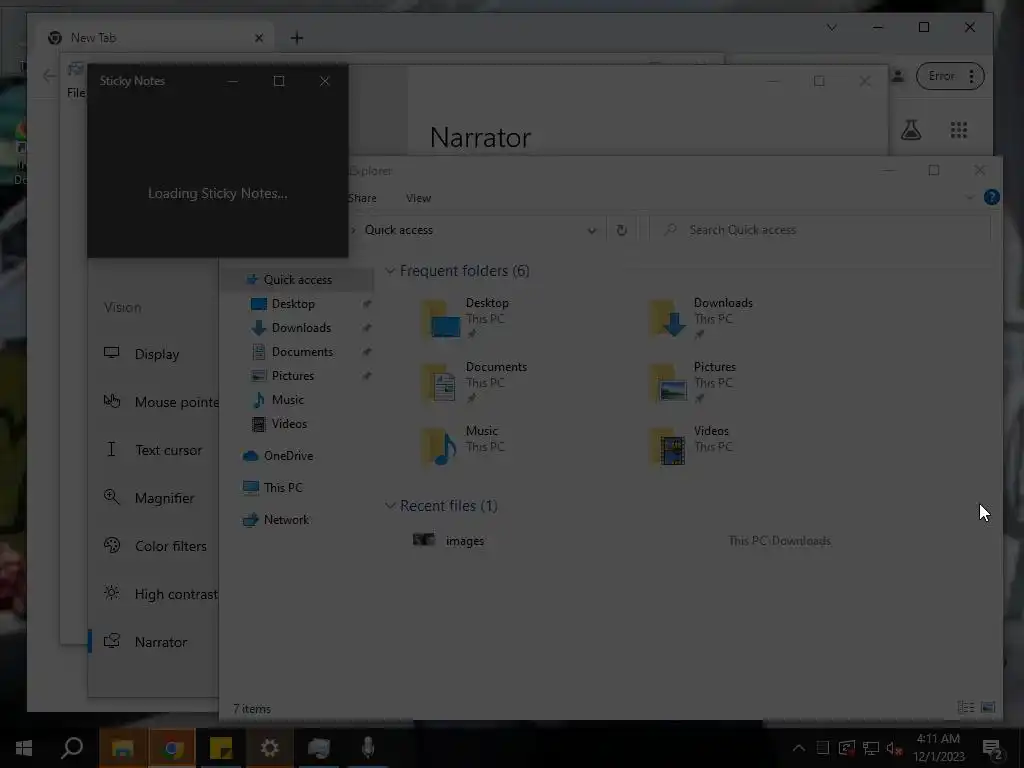Image resolution: width=1024 pixels, height=768 pixels.
Task: Open Text cursor settings
Action: (154, 450)
